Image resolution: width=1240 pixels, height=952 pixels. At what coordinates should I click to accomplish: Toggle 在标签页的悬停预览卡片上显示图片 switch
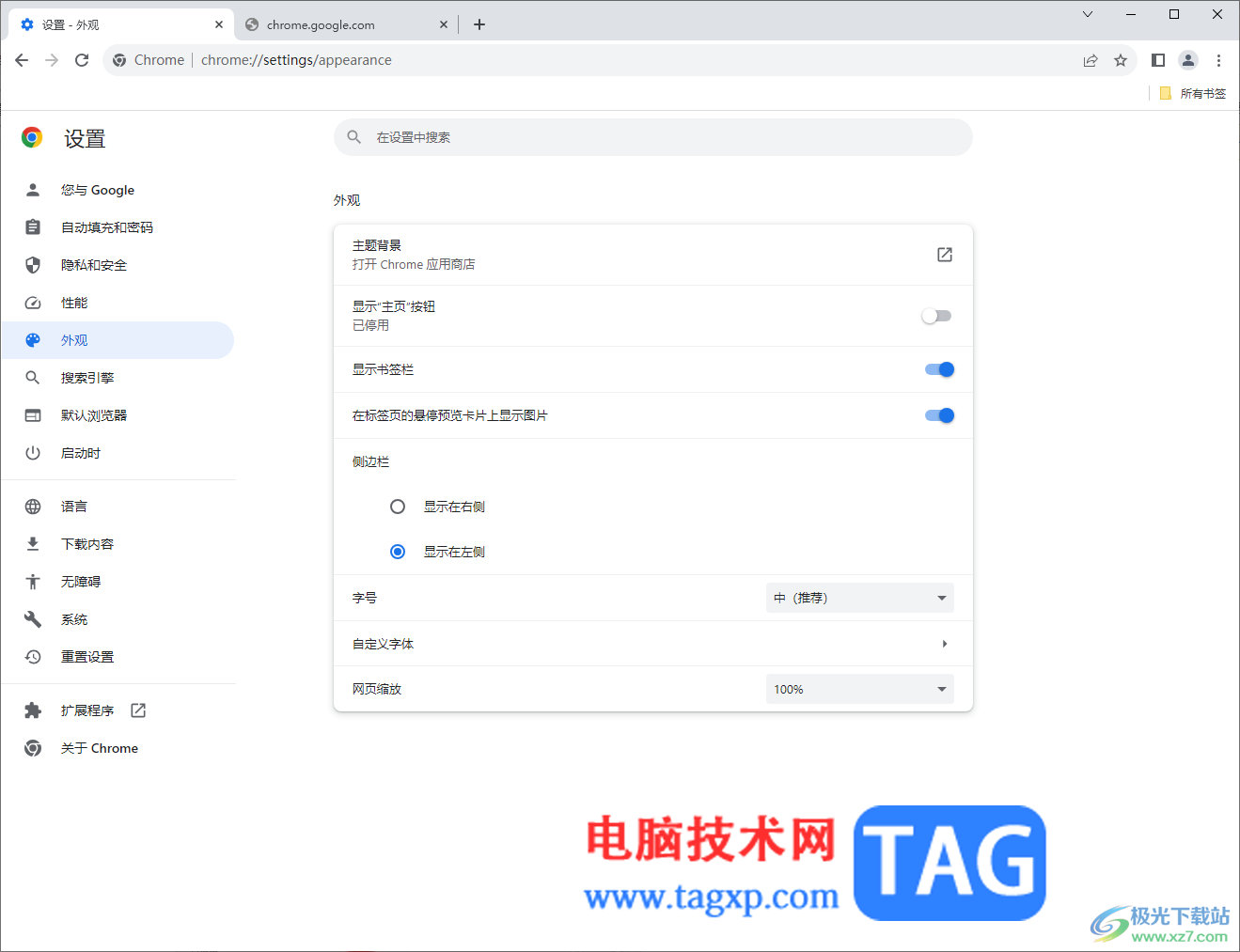pos(939,415)
